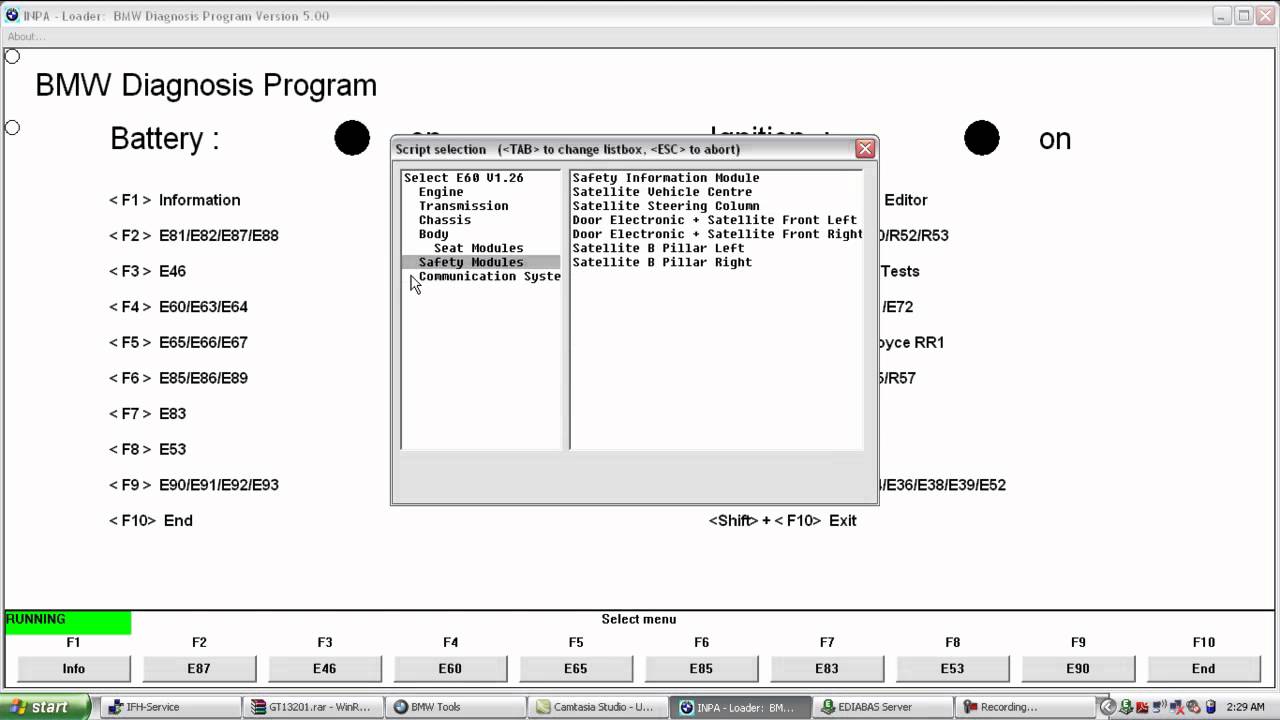
Task: Select Engine in the E60 tree
Action: pos(441,192)
